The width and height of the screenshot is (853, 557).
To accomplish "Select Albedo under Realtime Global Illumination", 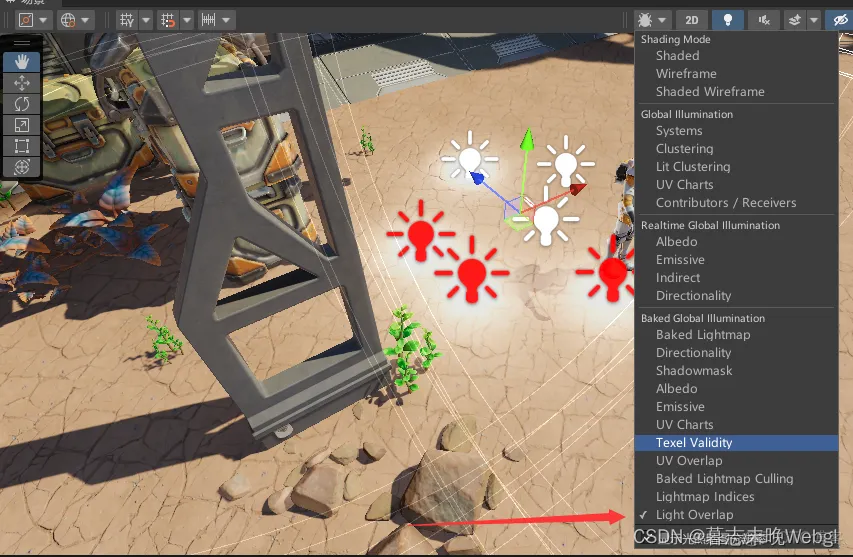I will pyautogui.click(x=736, y=242).
